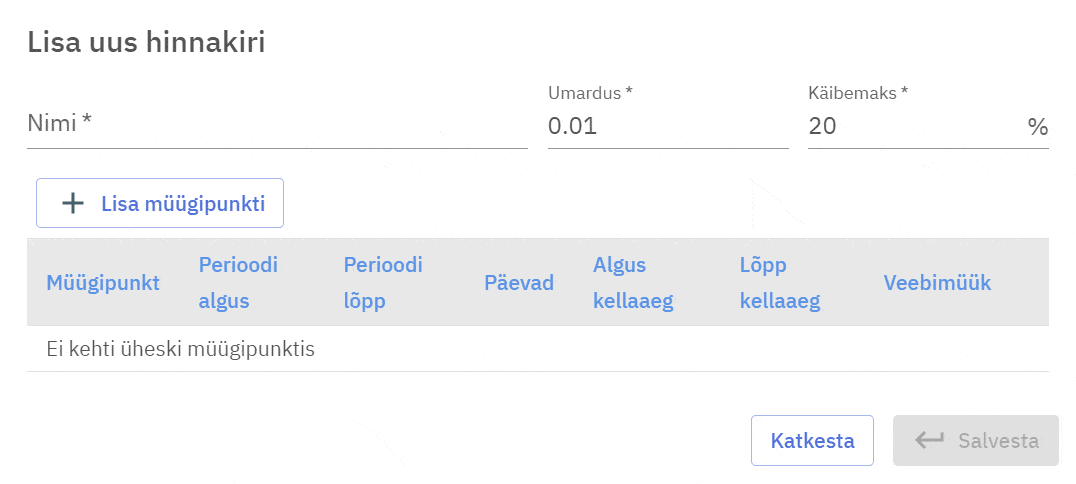Click the Perioodi algus column header
Screen dimensions: 1076x484
coord(238,283)
